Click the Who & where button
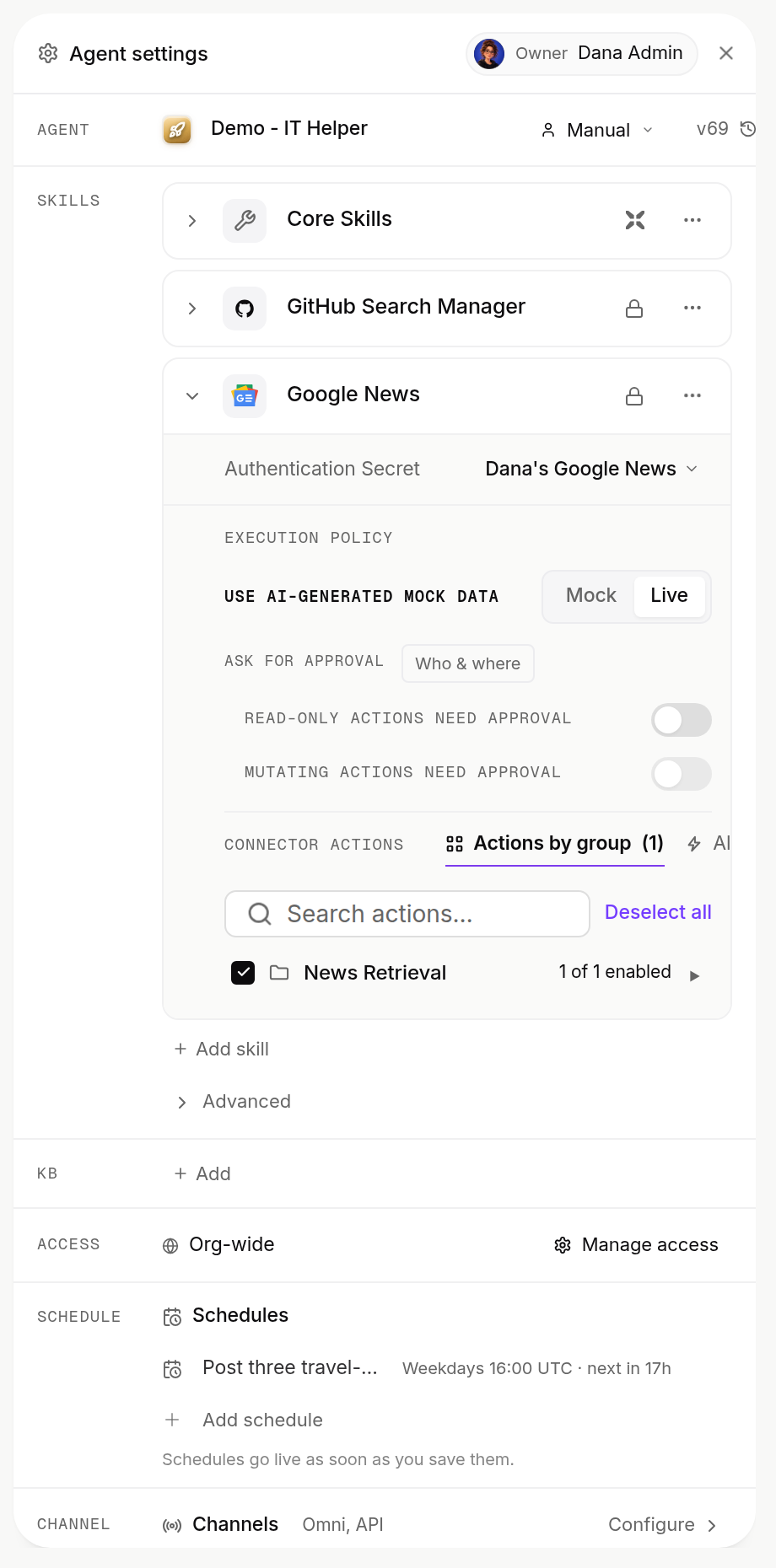776x1568 pixels. [468, 663]
